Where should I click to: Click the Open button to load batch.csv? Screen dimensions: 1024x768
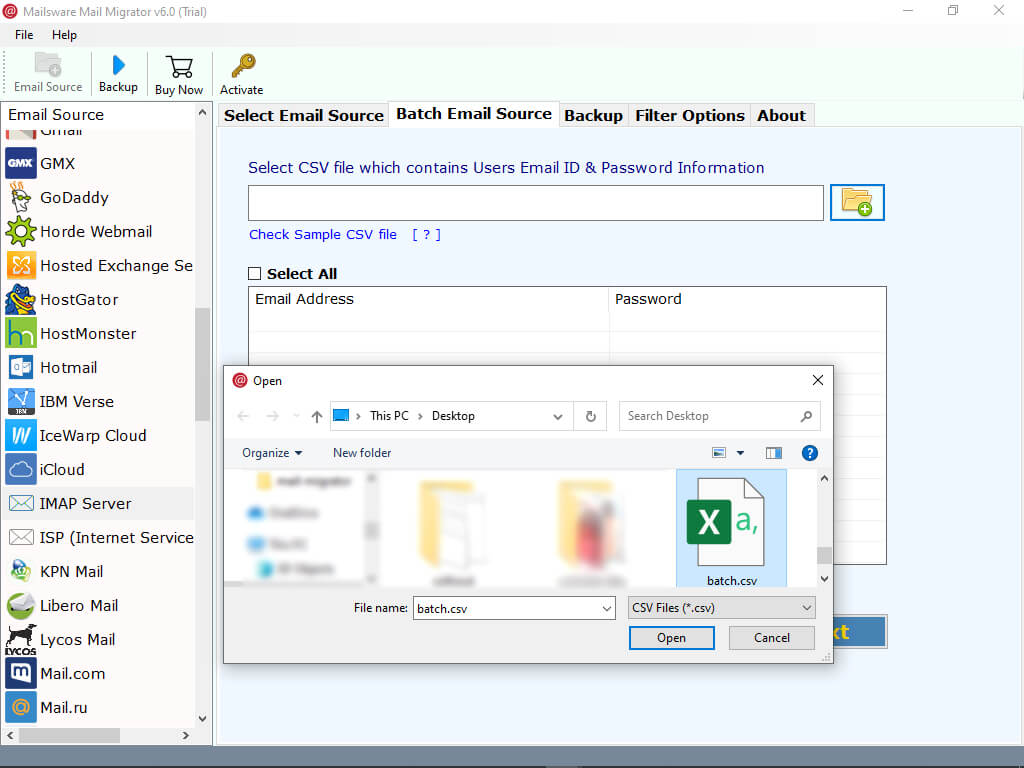671,637
